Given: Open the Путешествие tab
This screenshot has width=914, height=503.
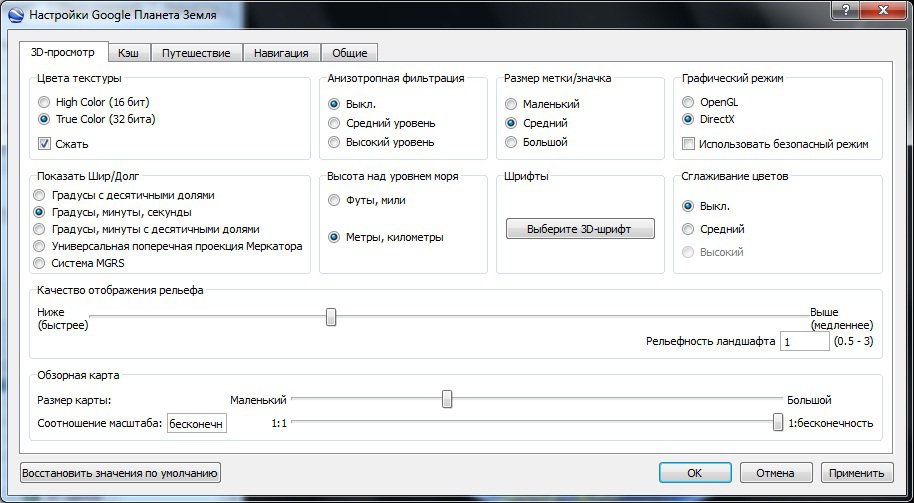Looking at the screenshot, I should [x=196, y=53].
